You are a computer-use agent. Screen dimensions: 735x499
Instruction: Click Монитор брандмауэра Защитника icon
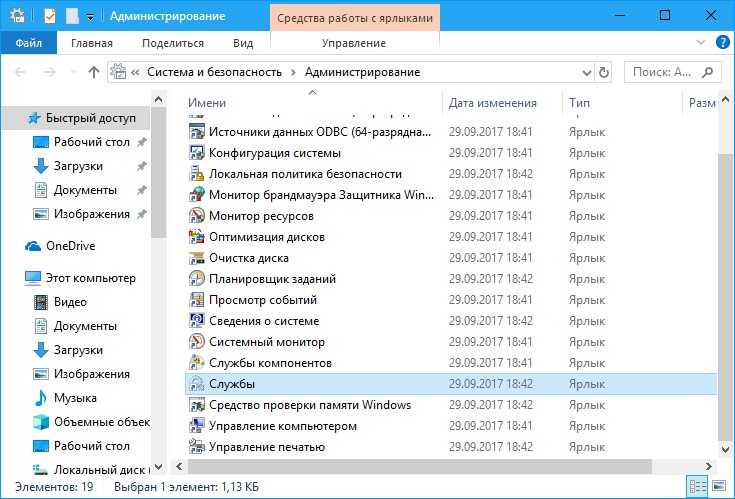[196, 194]
